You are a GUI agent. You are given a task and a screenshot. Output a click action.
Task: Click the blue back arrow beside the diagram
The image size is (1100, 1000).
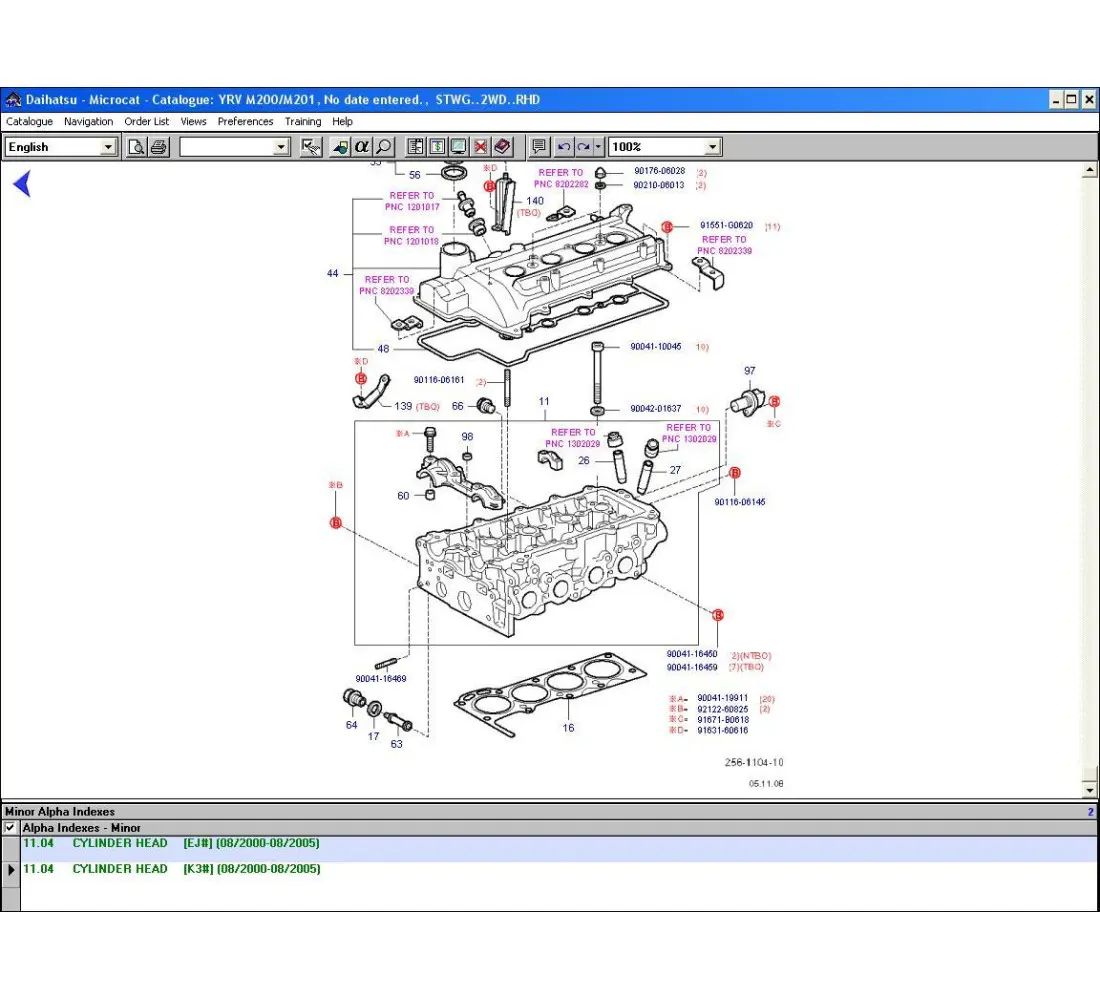click(x=22, y=184)
